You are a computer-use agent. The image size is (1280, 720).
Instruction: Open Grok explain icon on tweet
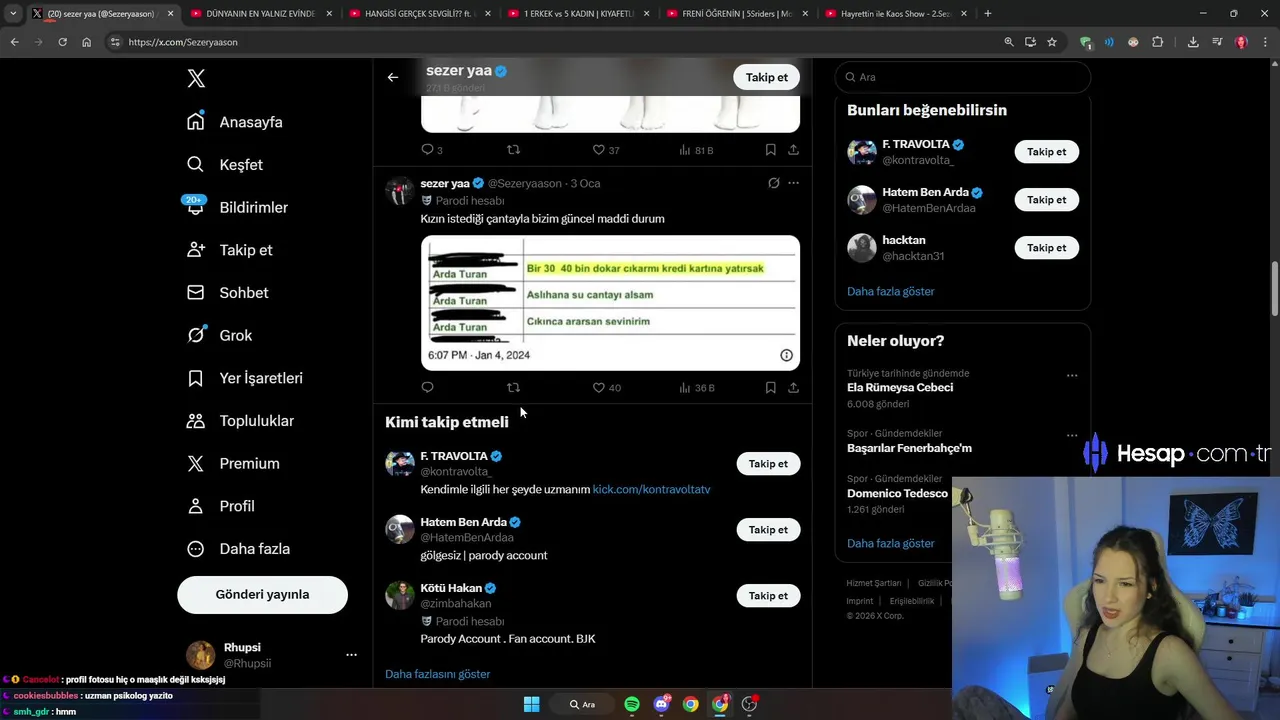click(x=773, y=183)
